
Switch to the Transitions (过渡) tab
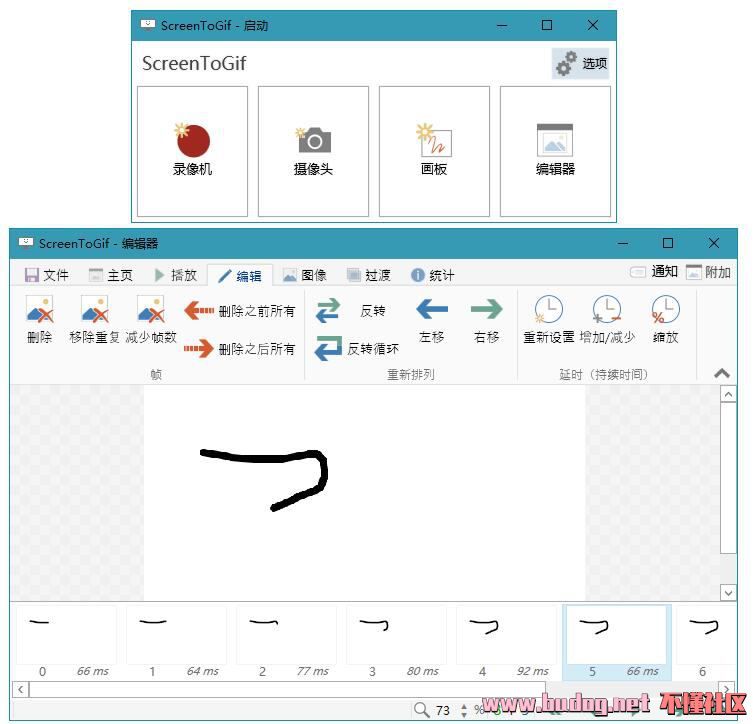click(369, 275)
